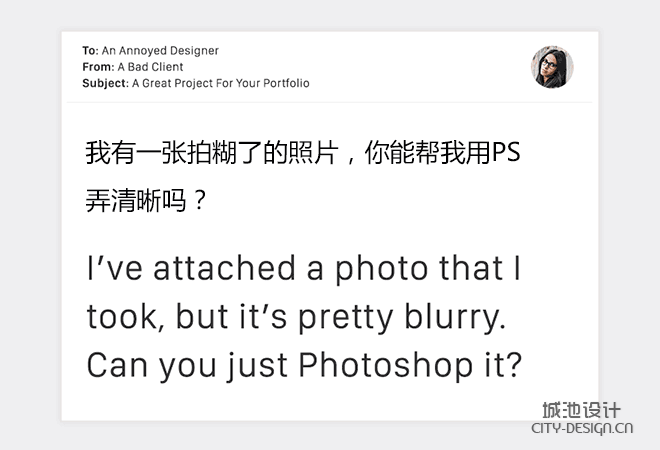Click the bold "Subject:" label
This screenshot has height=450, width=660.
point(106,83)
